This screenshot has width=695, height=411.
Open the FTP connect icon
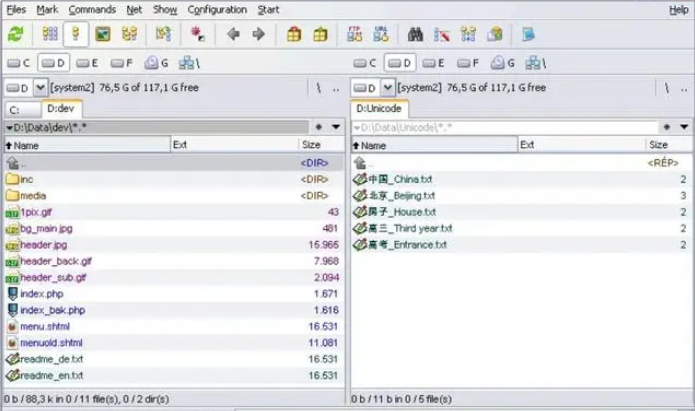click(354, 34)
